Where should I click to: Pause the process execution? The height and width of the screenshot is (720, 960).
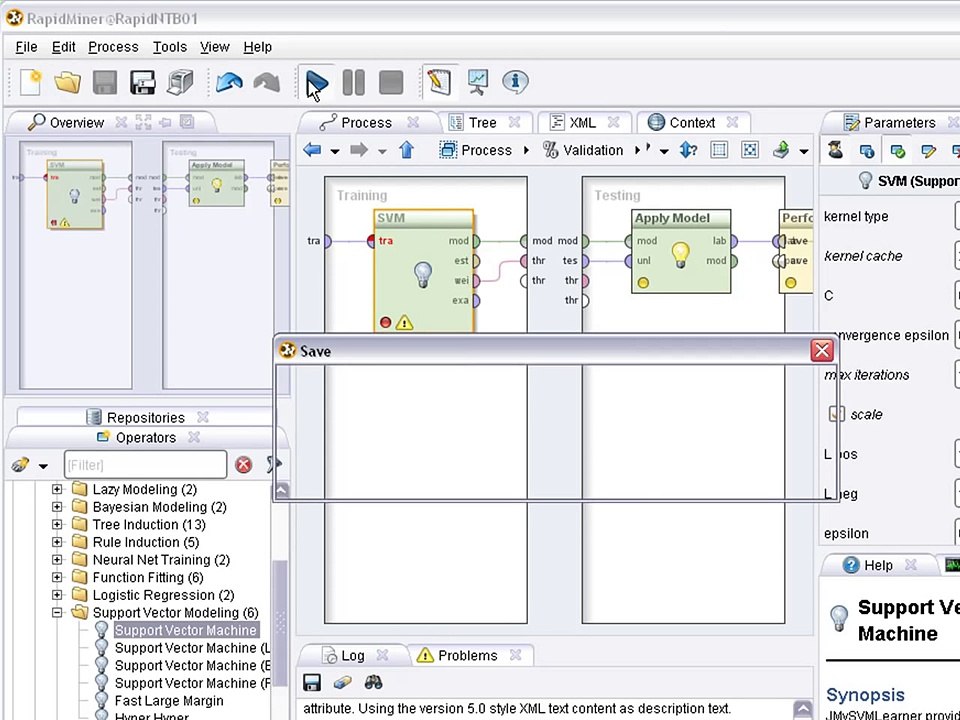[x=353, y=82]
